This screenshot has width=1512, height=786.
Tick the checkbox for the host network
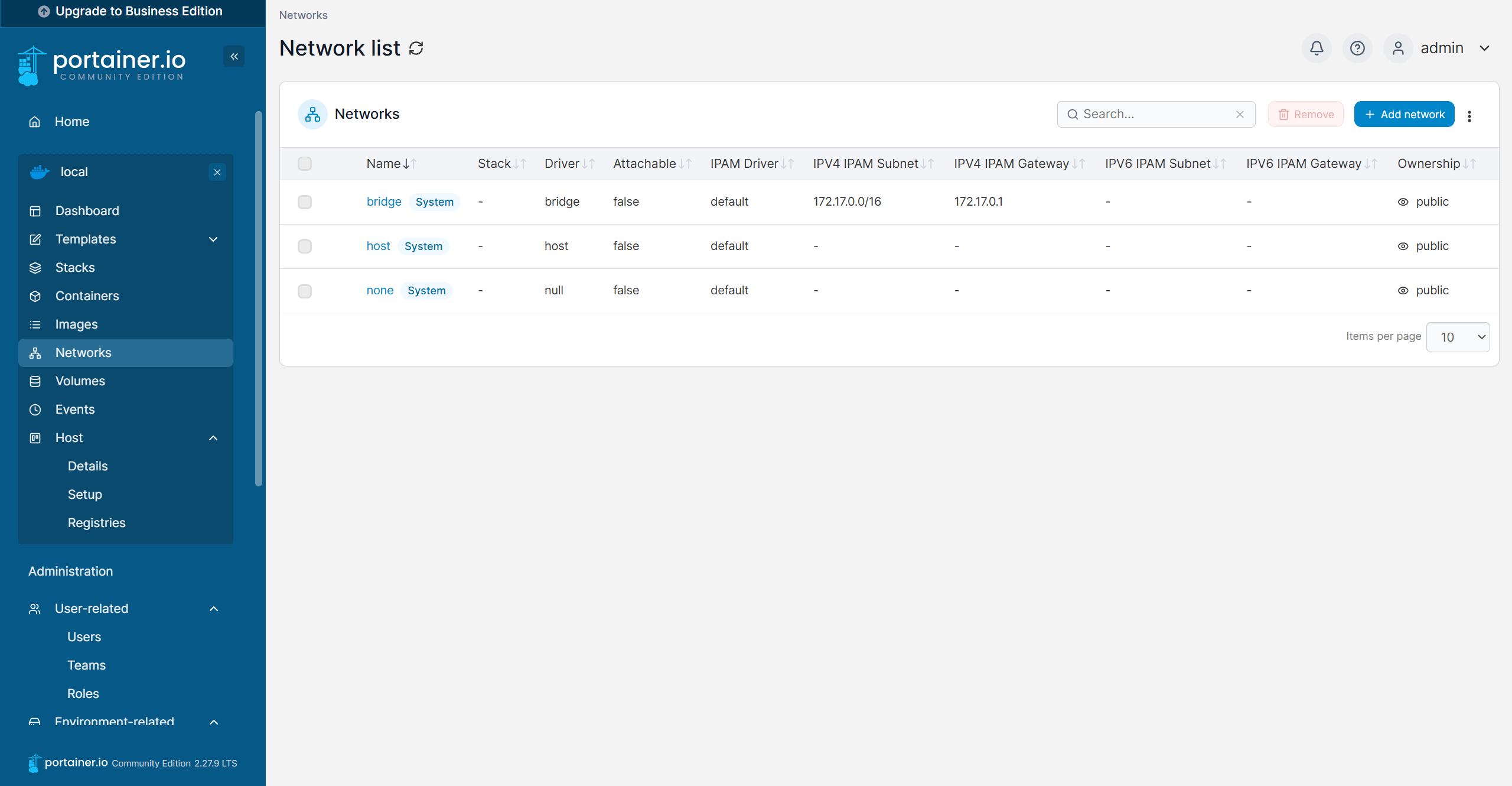tap(305, 246)
